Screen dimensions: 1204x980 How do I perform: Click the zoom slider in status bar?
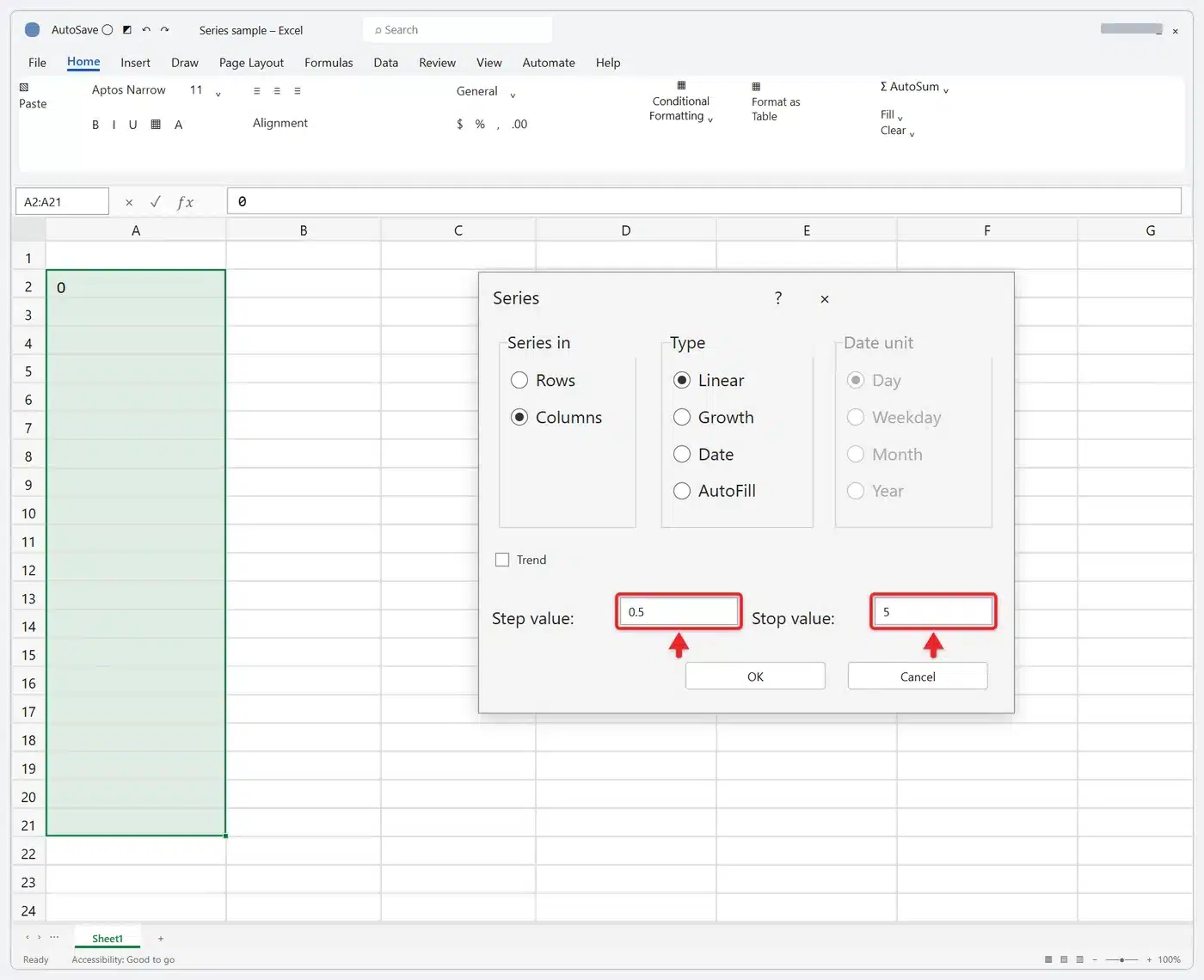point(1121,959)
